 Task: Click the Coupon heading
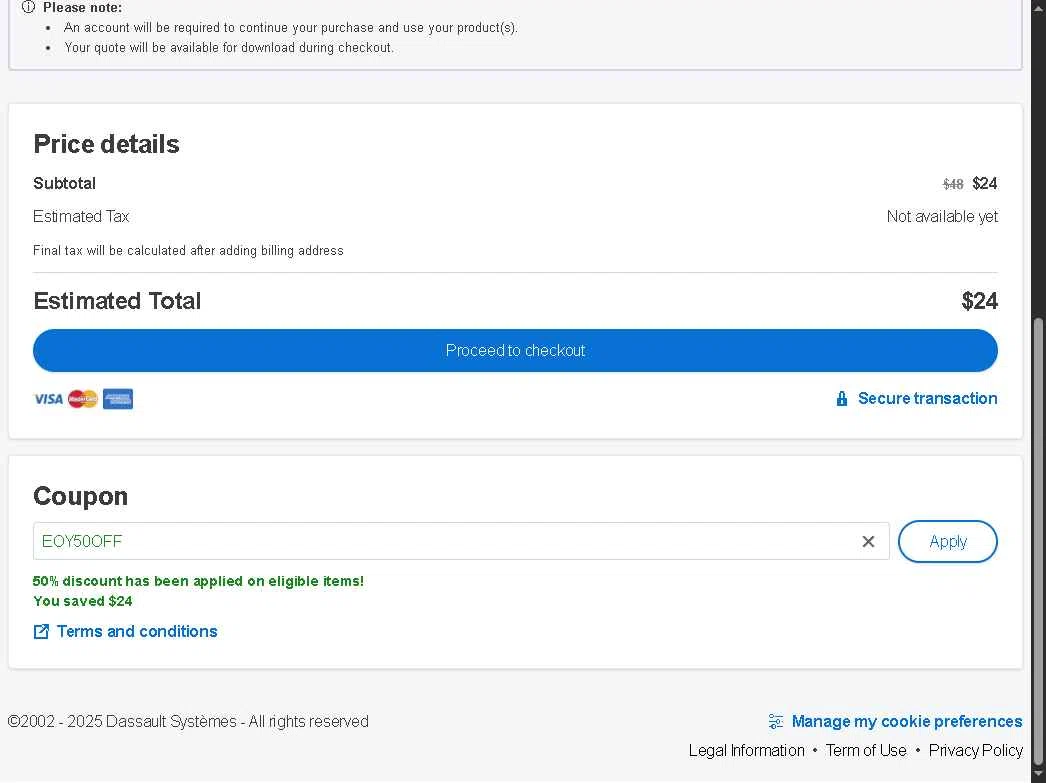[x=80, y=496]
